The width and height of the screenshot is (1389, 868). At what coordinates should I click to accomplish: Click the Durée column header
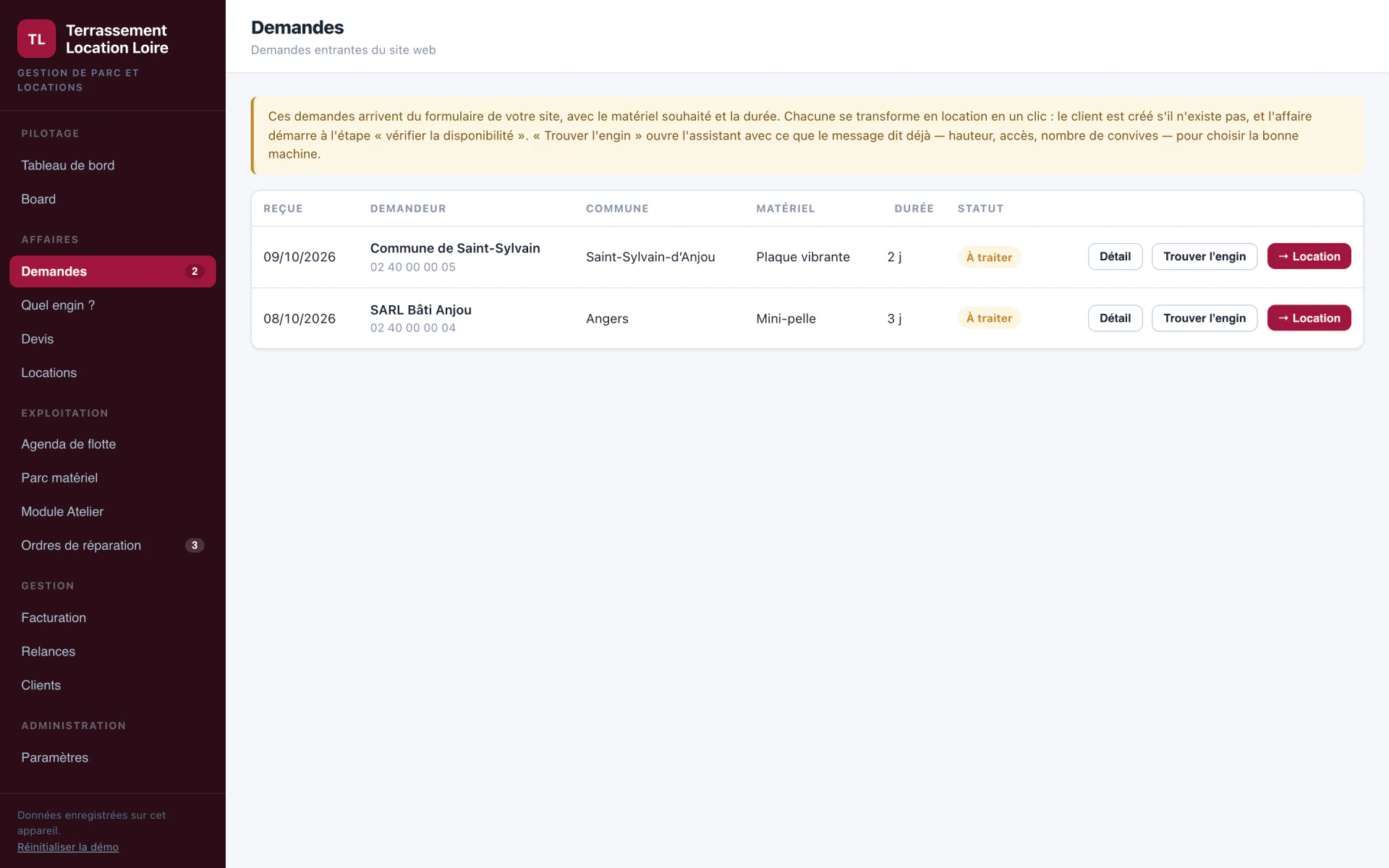pyautogui.click(x=914, y=208)
